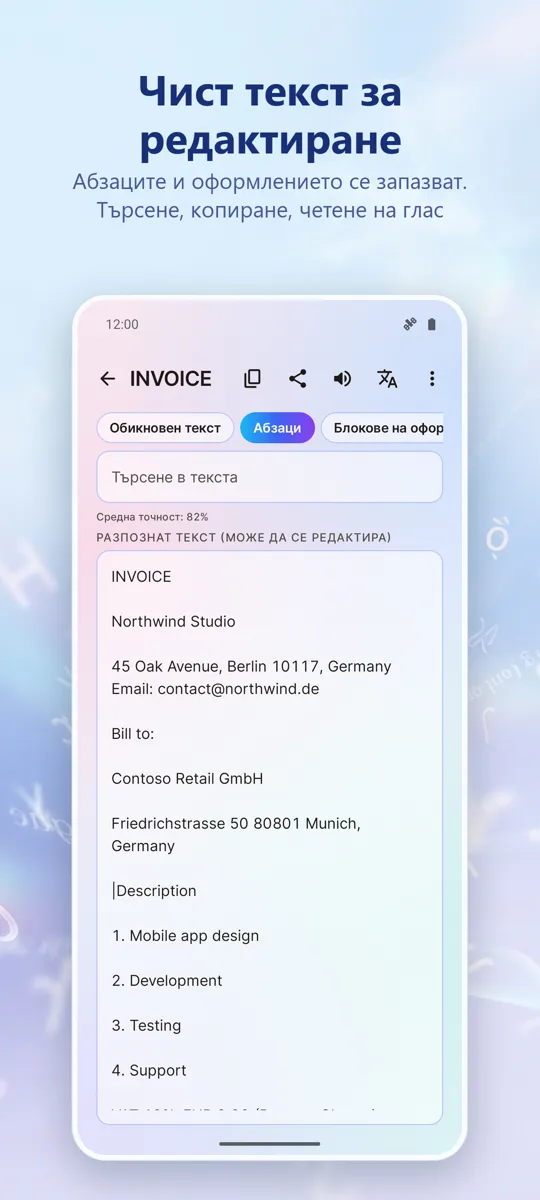Tap the back arrow next to INVOICE

click(x=107, y=379)
